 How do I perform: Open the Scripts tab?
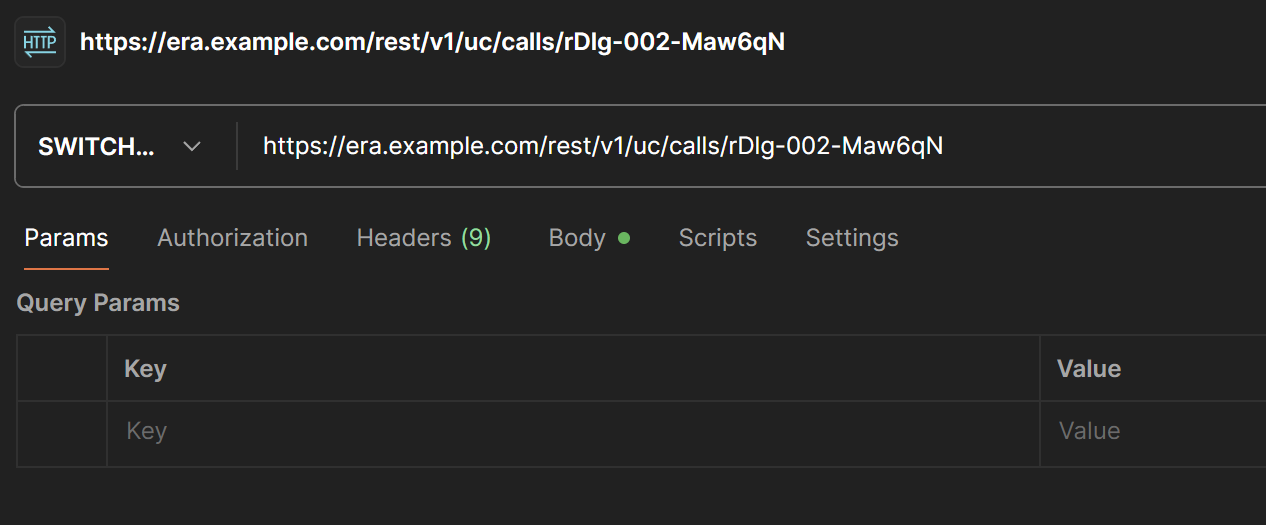click(717, 238)
